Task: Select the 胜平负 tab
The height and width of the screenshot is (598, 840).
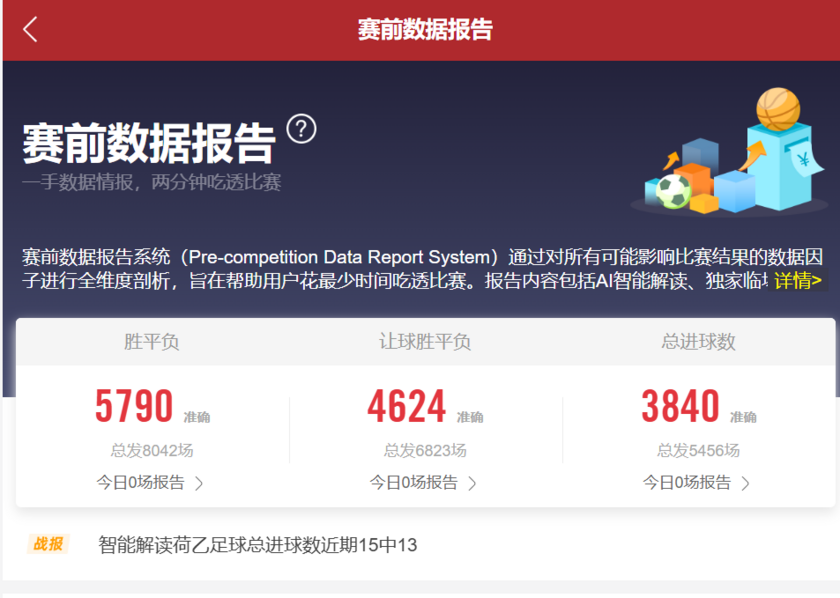Action: pos(152,342)
